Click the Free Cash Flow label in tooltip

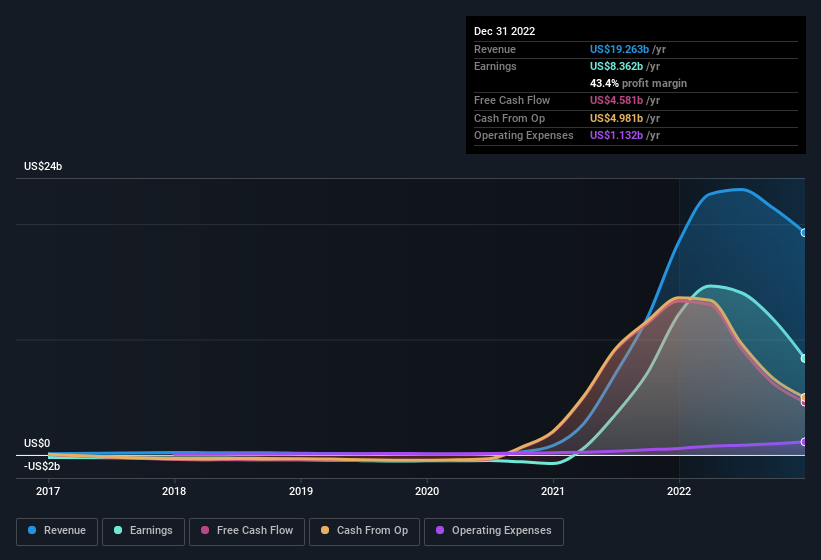[x=512, y=100]
